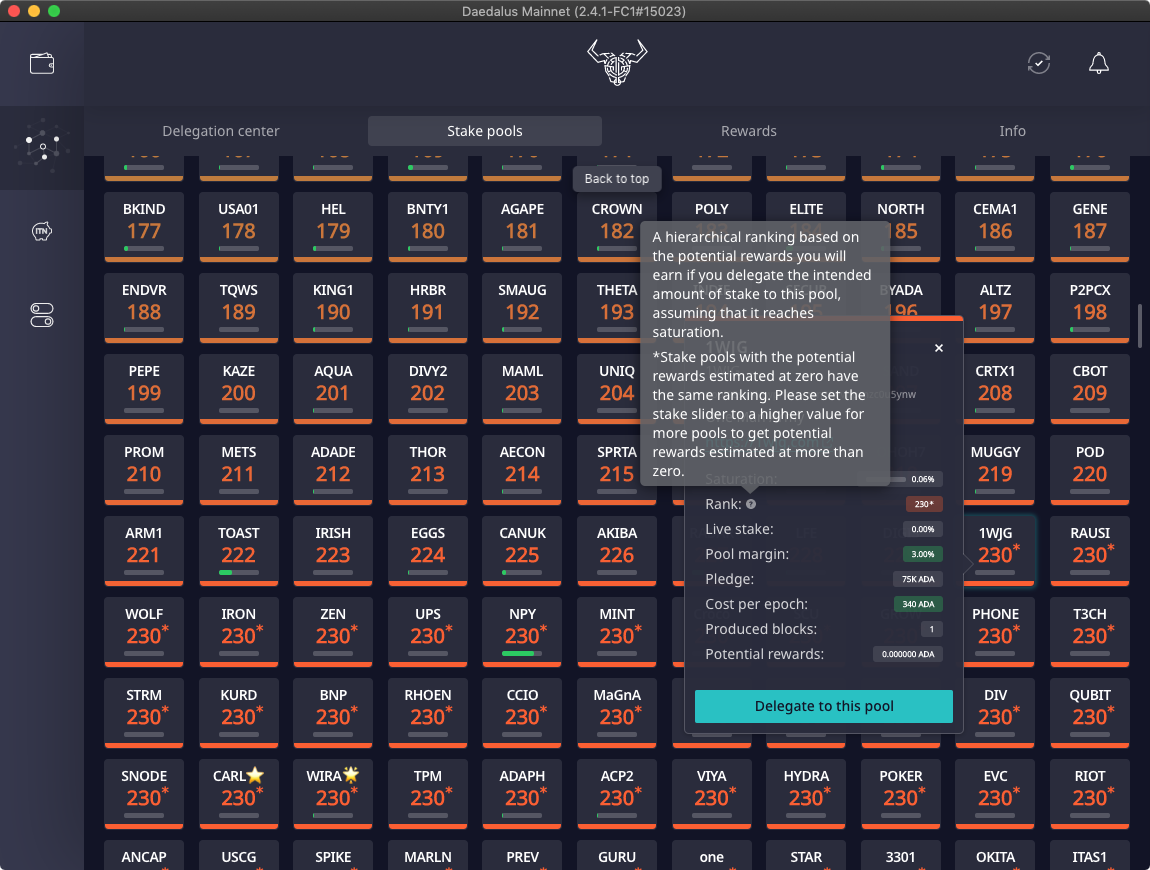Open the Info tab

[1012, 131]
